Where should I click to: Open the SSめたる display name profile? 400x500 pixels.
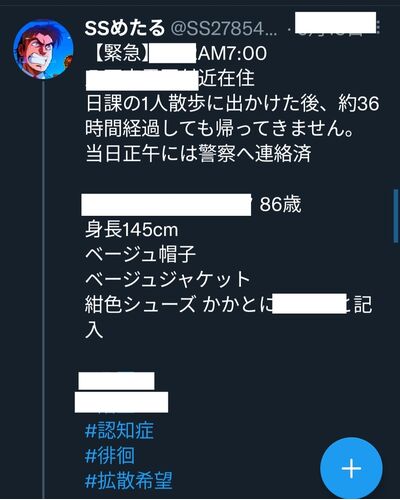tap(125, 28)
